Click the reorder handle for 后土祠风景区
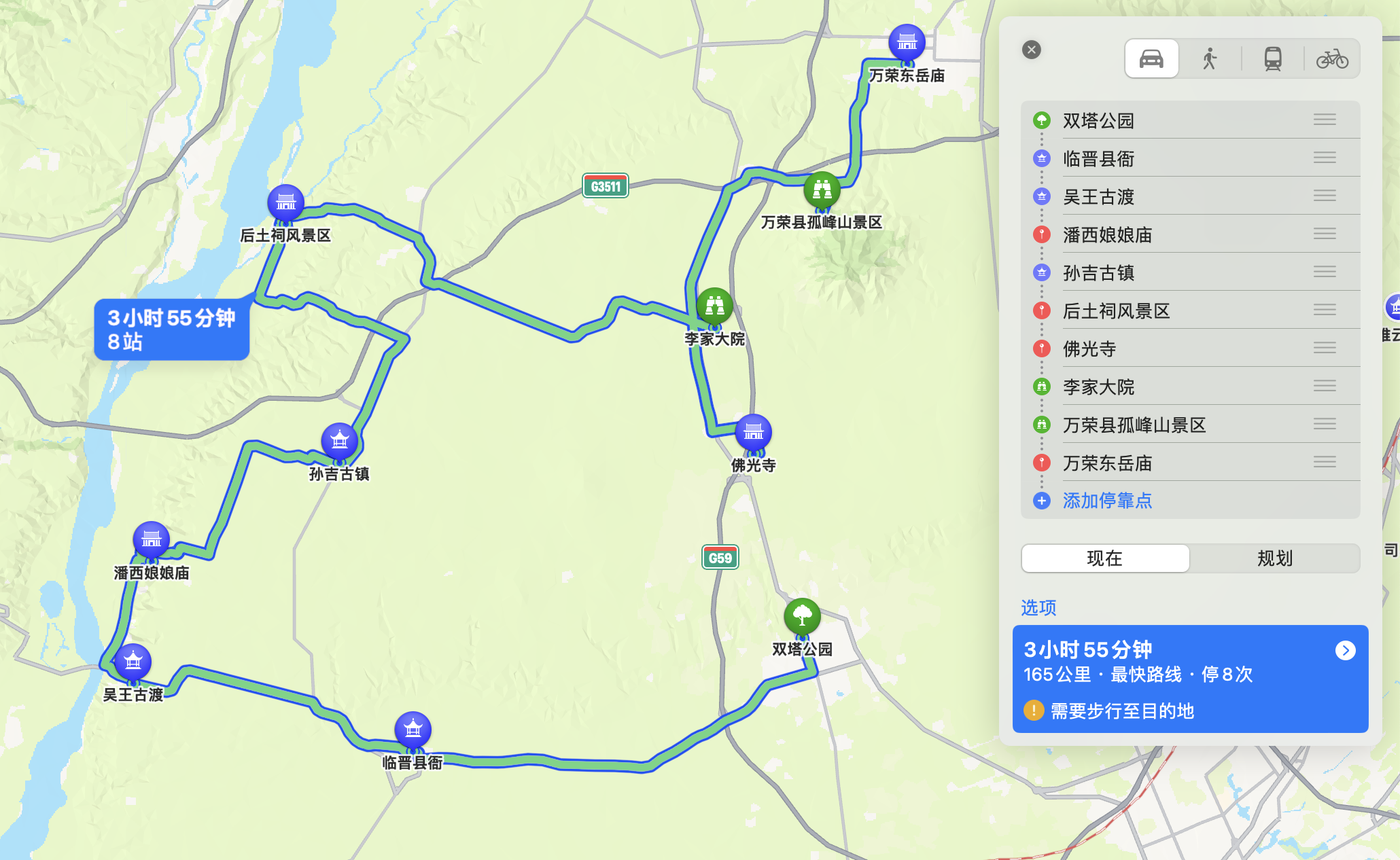 (x=1325, y=310)
